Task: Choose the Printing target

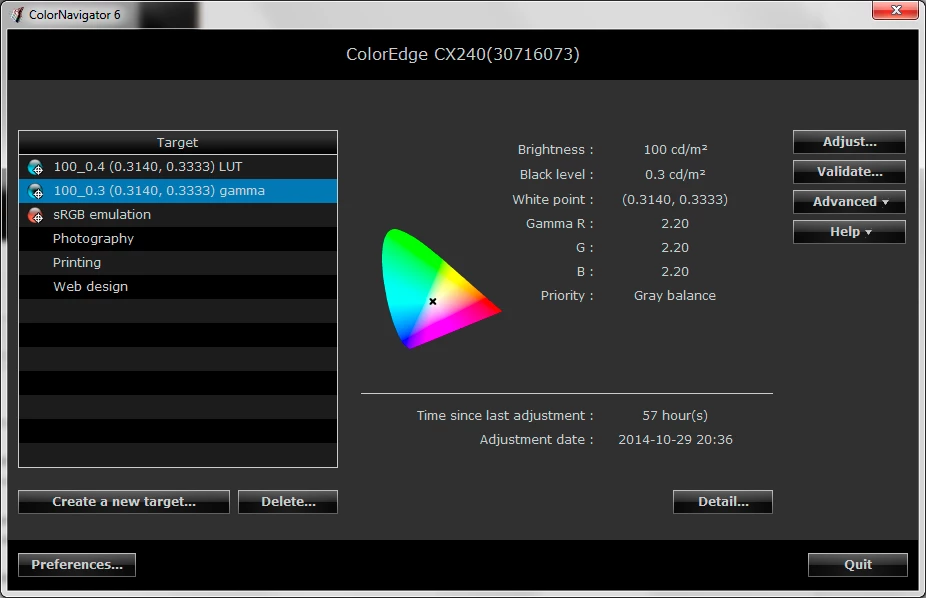Action: click(x=178, y=263)
